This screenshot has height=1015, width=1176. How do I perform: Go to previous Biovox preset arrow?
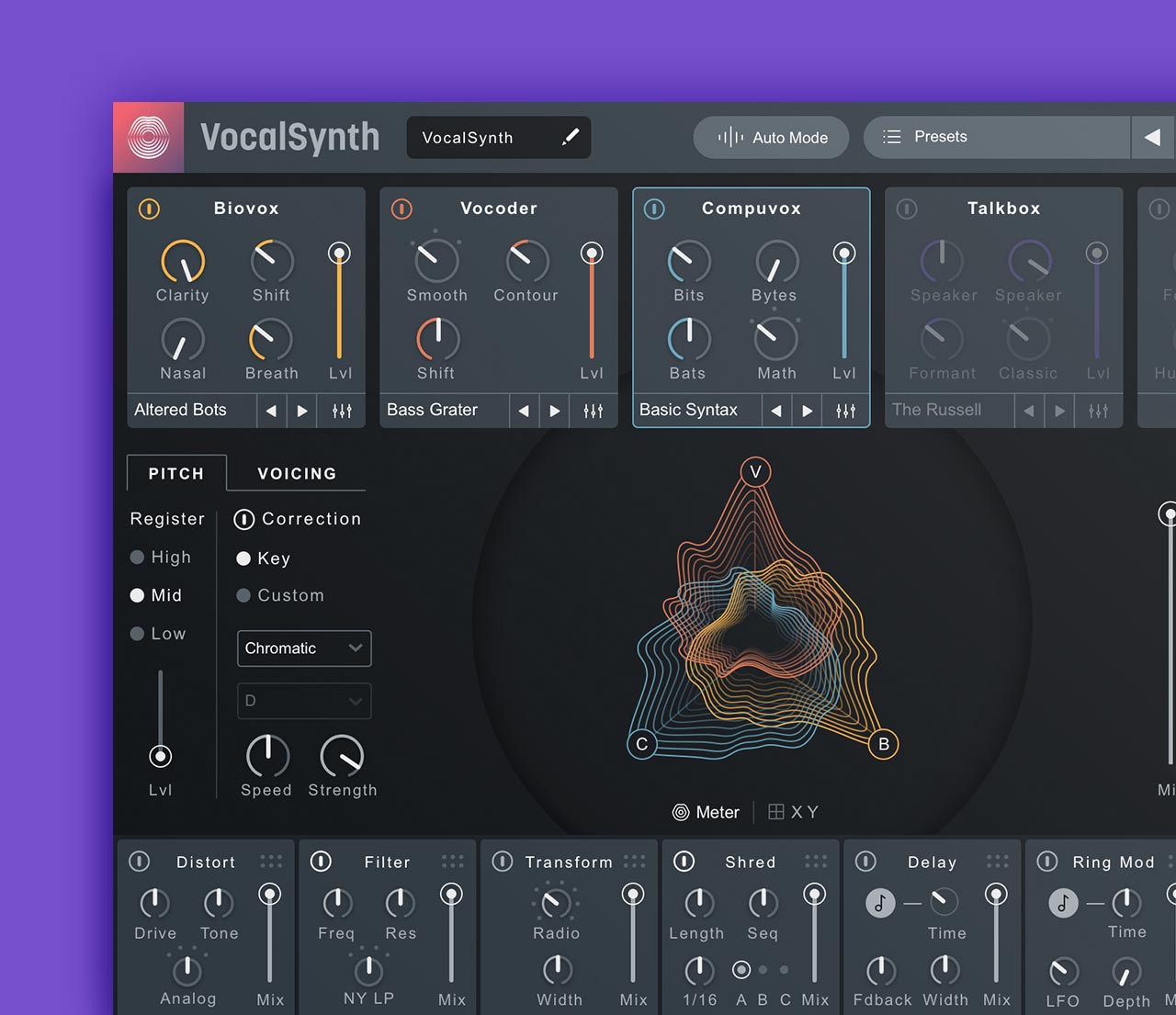coord(271,411)
